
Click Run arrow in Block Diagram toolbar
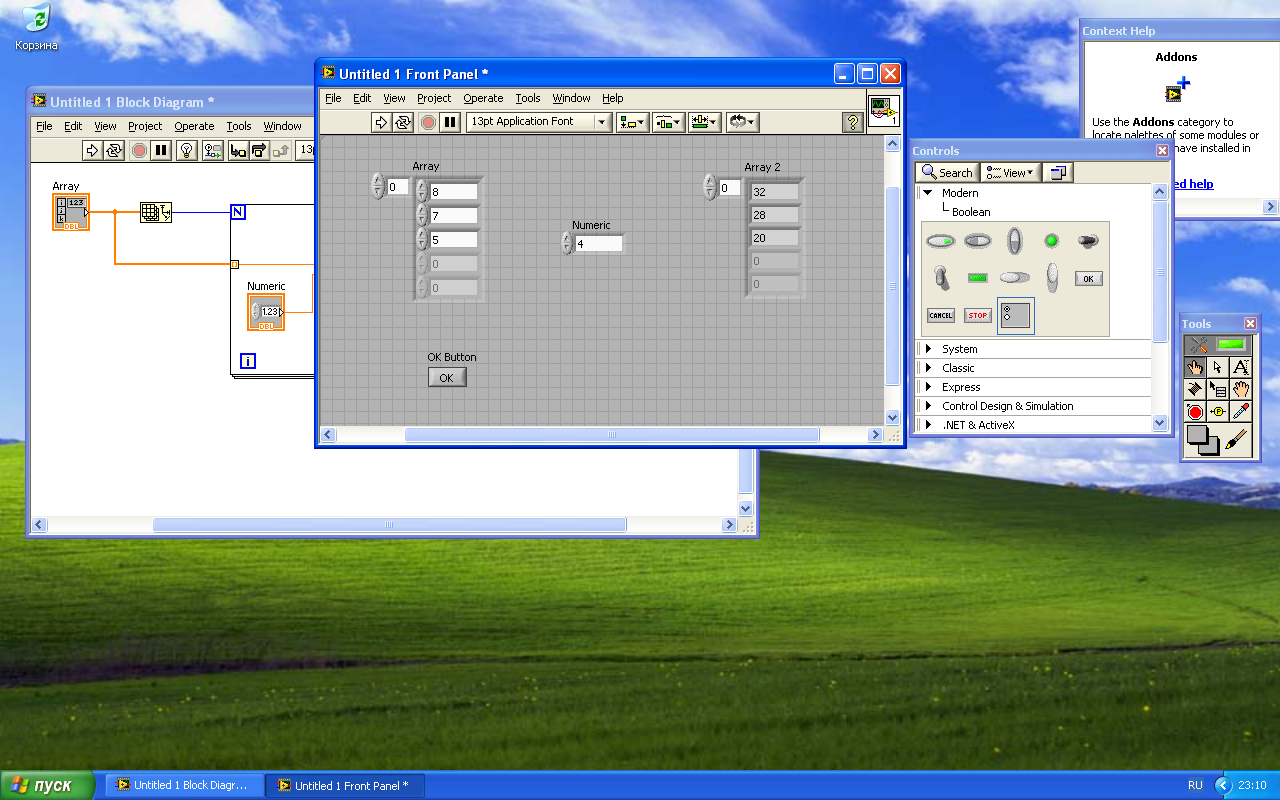(x=92, y=150)
